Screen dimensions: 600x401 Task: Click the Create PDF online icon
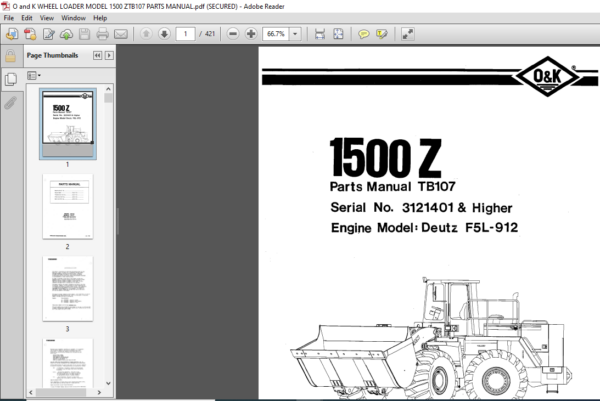[x=30, y=34]
